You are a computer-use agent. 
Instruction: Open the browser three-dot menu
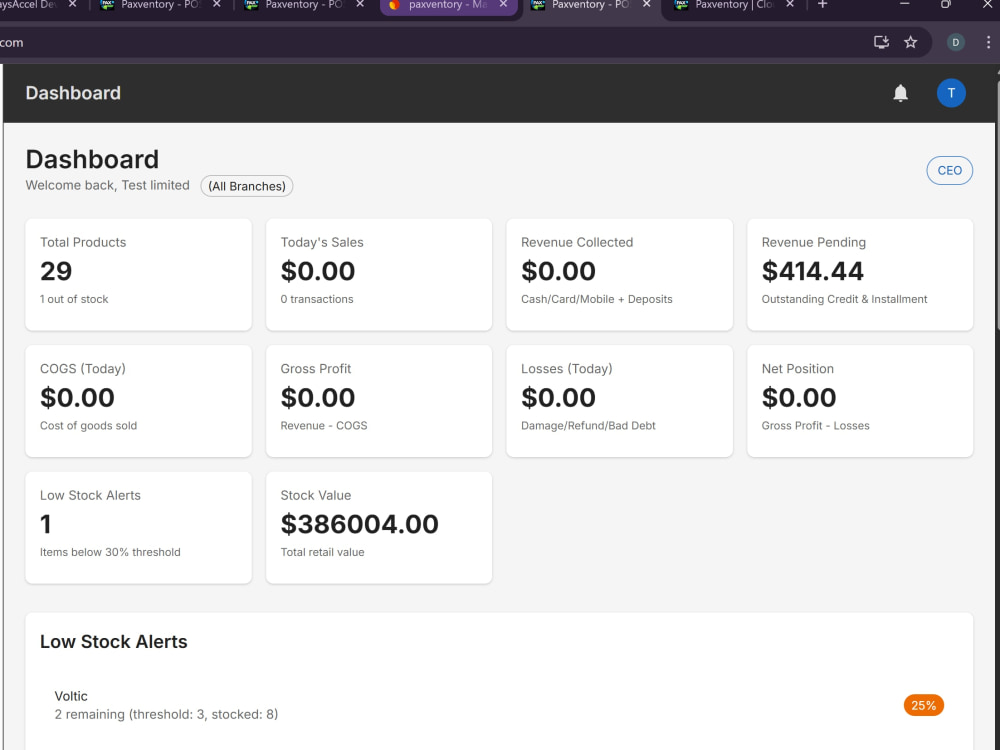coord(988,42)
